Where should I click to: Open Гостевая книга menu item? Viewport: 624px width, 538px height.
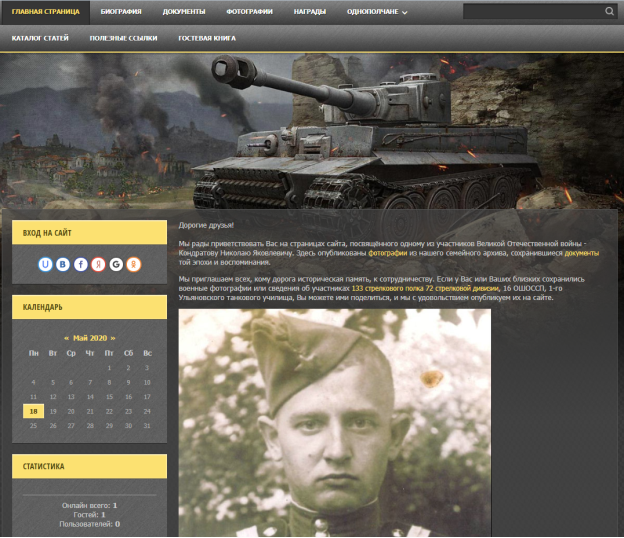(207, 38)
